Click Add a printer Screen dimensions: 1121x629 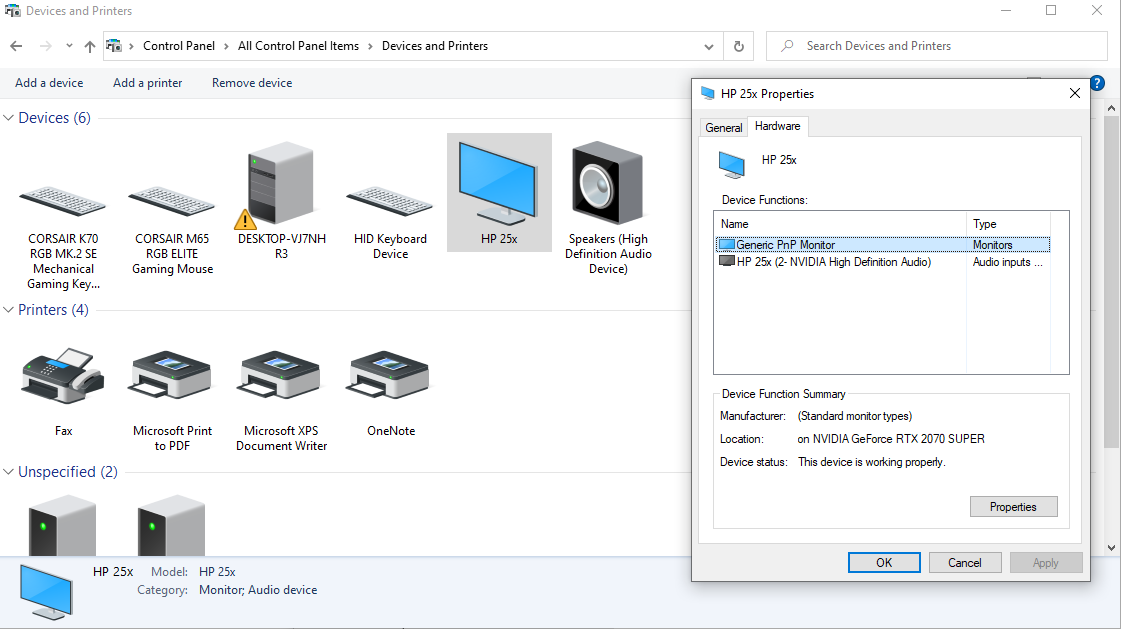147,83
